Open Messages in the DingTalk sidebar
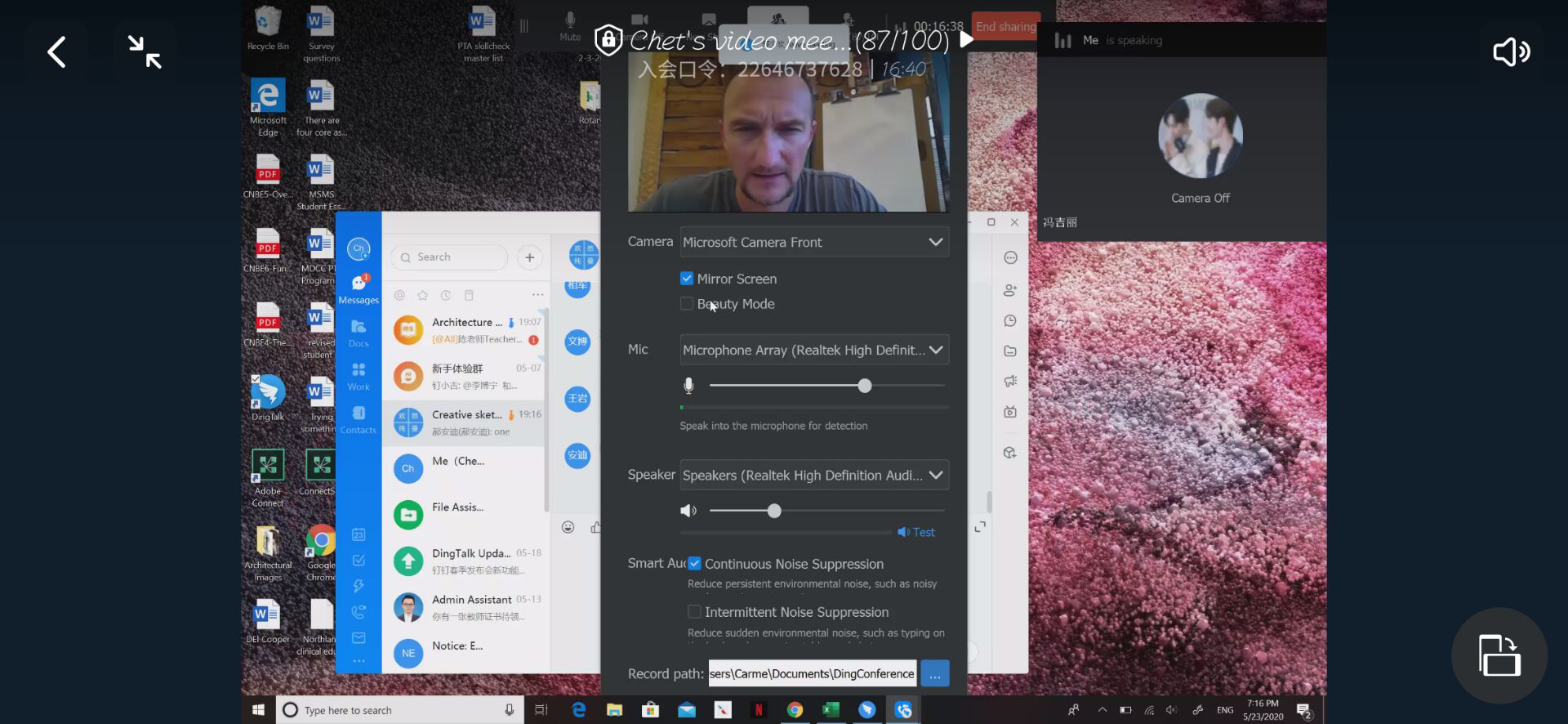The width and height of the screenshot is (1568, 724). tap(359, 288)
